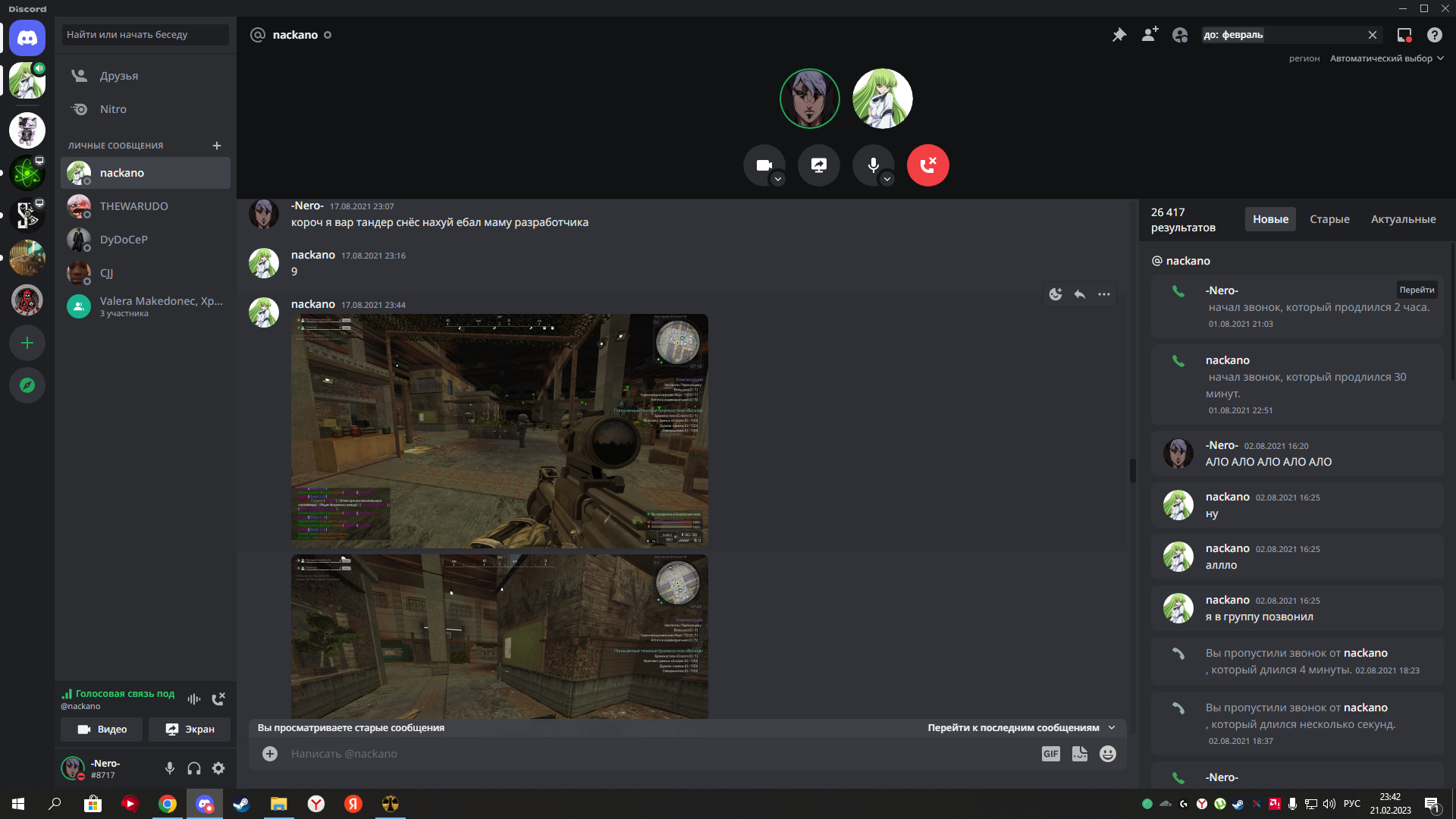
Task: Reply to nackano's image message
Action: (1080, 294)
